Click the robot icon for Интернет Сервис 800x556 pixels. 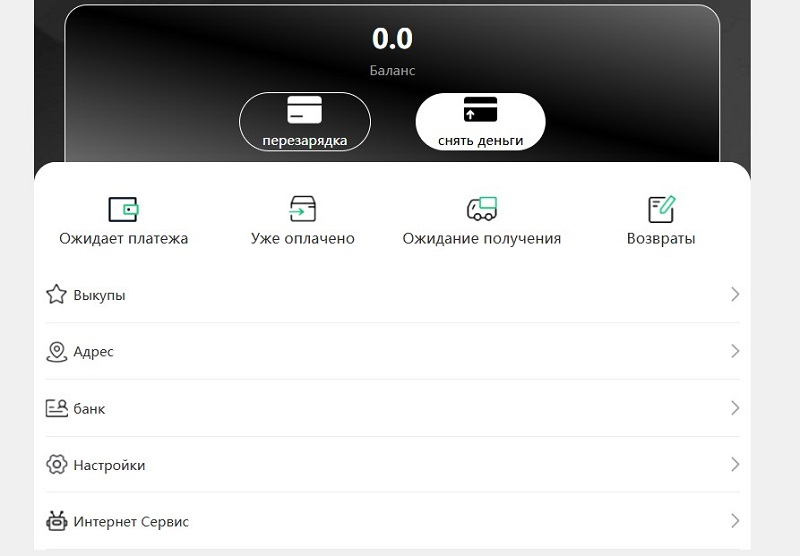pyautogui.click(x=56, y=521)
